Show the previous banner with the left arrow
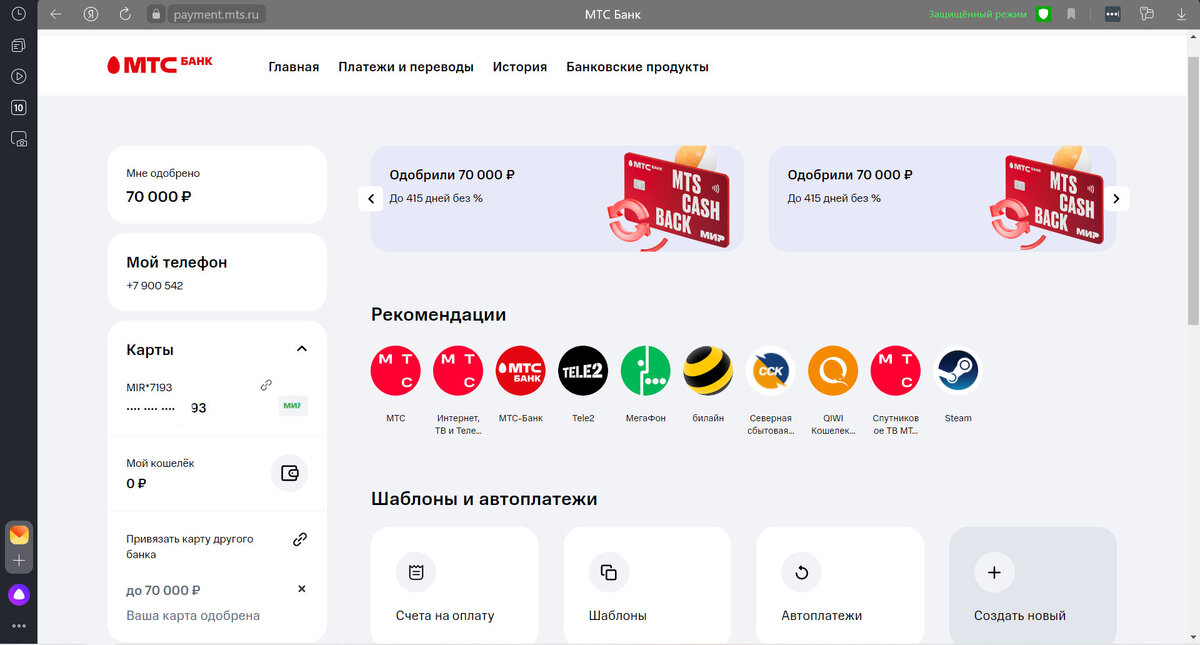Image resolution: width=1200 pixels, height=645 pixels. pos(371,199)
